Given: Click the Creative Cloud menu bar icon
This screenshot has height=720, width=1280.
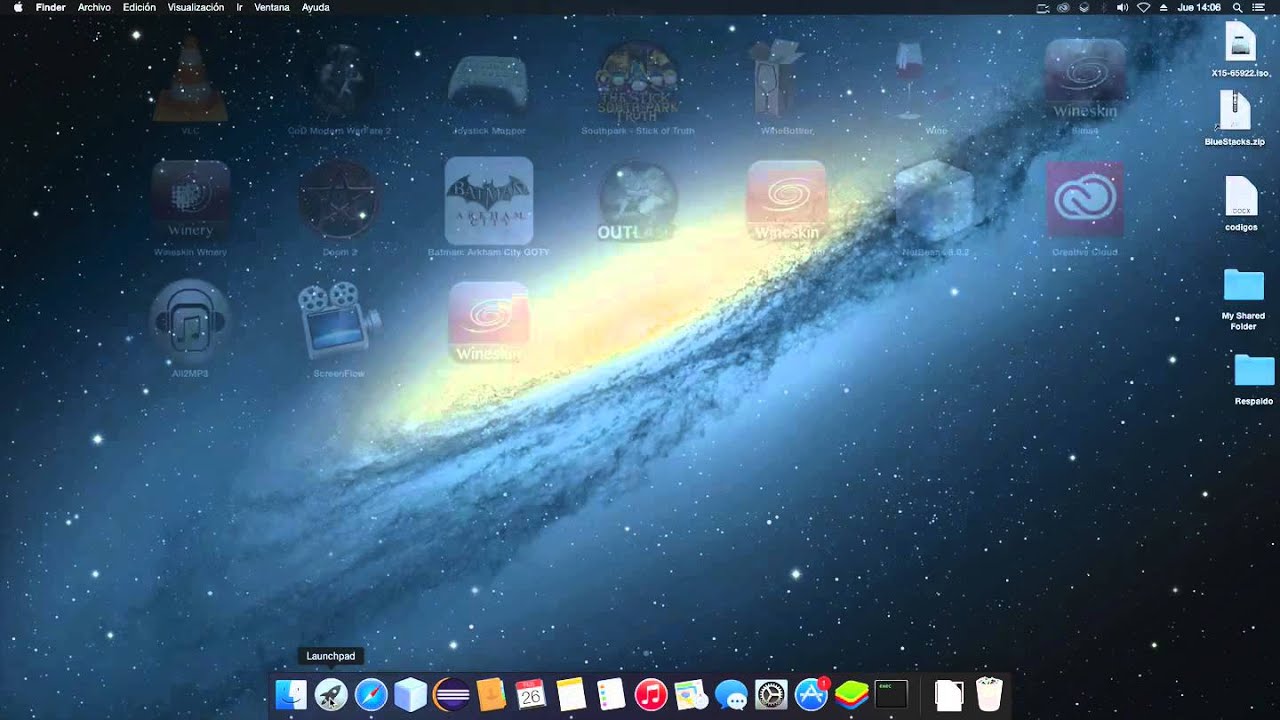Looking at the screenshot, I should coord(1063,7).
